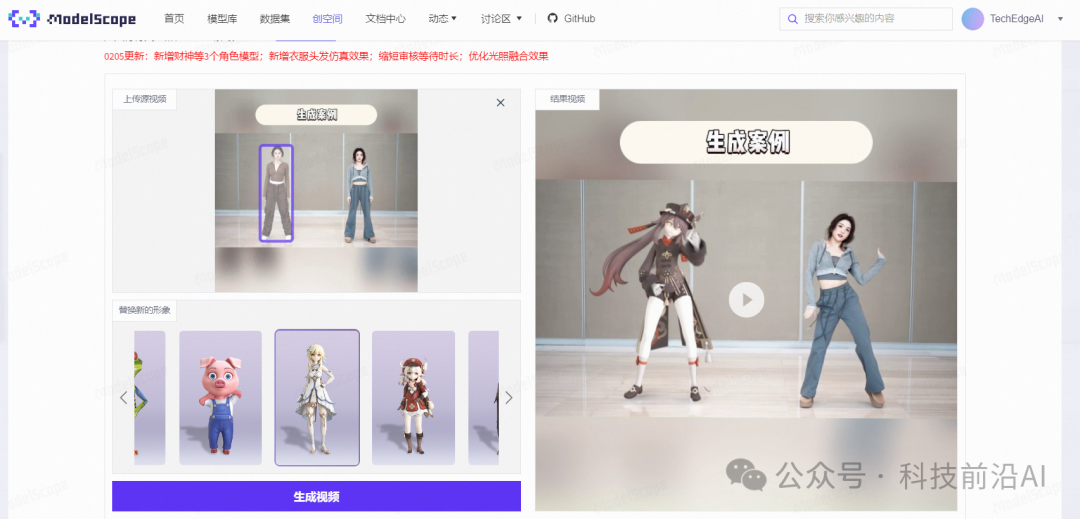Click the ModelScope logo

[72, 19]
